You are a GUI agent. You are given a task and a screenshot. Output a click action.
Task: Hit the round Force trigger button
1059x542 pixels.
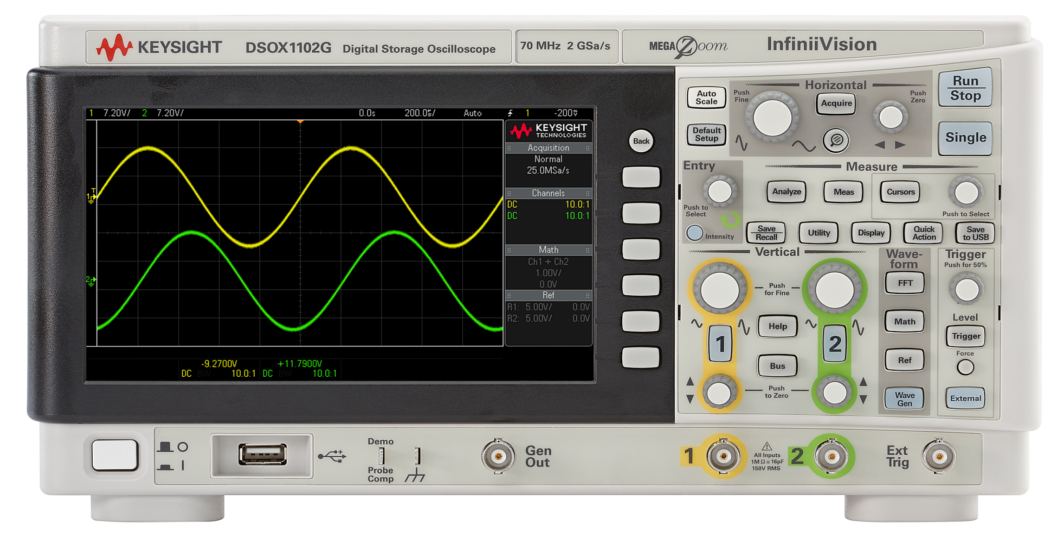pyautogui.click(x=966, y=368)
